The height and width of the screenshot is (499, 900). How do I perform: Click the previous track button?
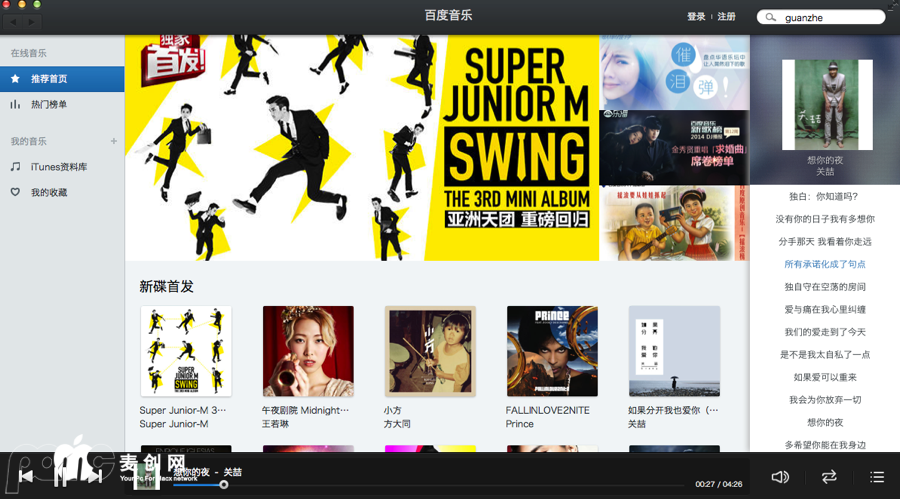click(25, 476)
